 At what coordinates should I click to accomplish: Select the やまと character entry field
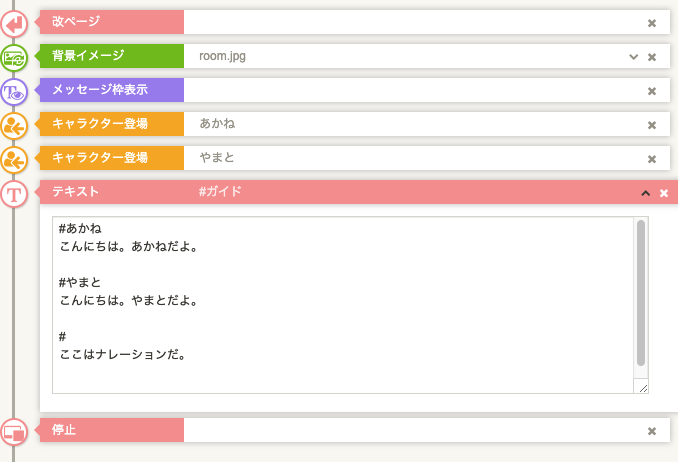coord(410,158)
